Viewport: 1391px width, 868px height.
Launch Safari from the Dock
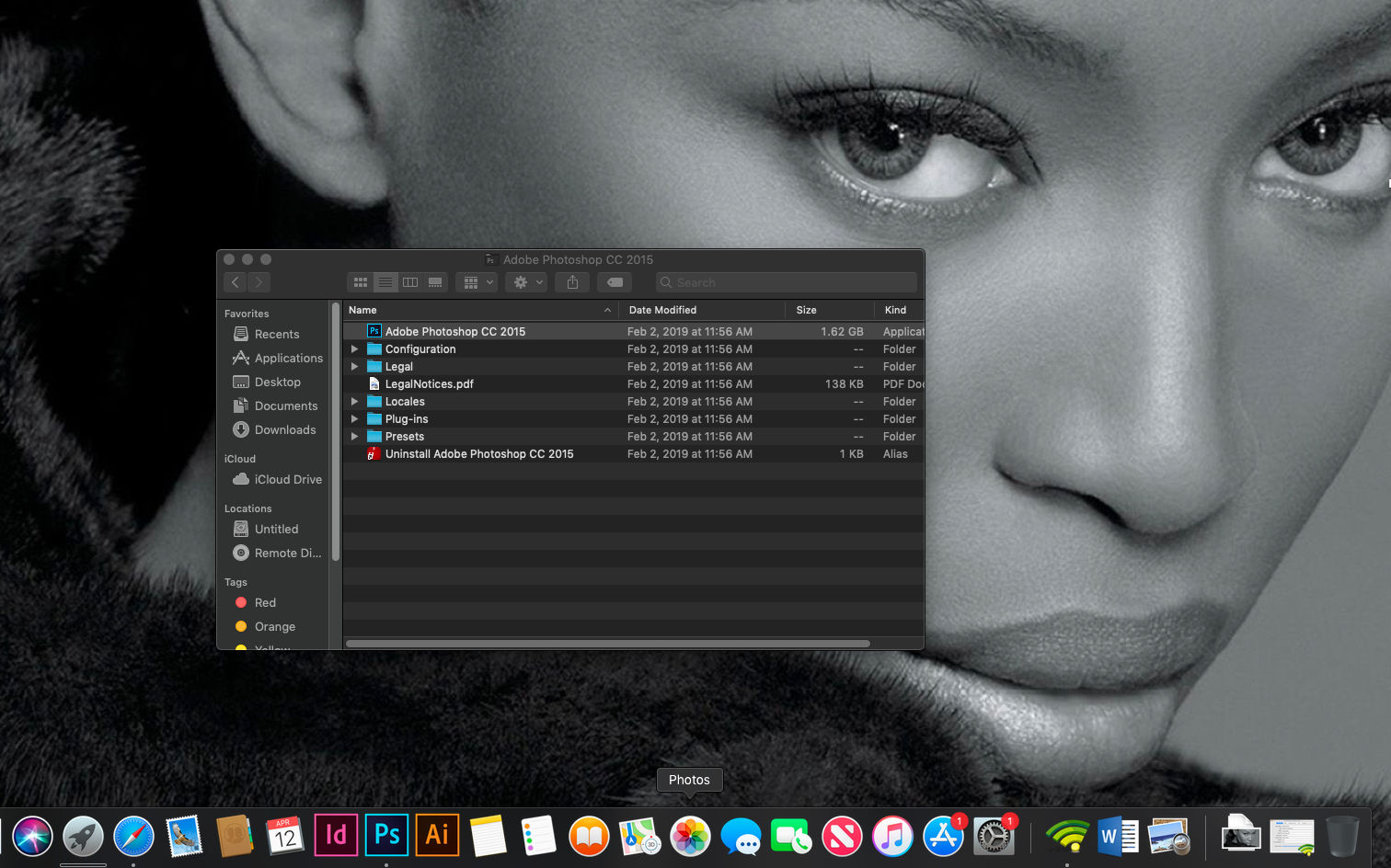coord(133,837)
